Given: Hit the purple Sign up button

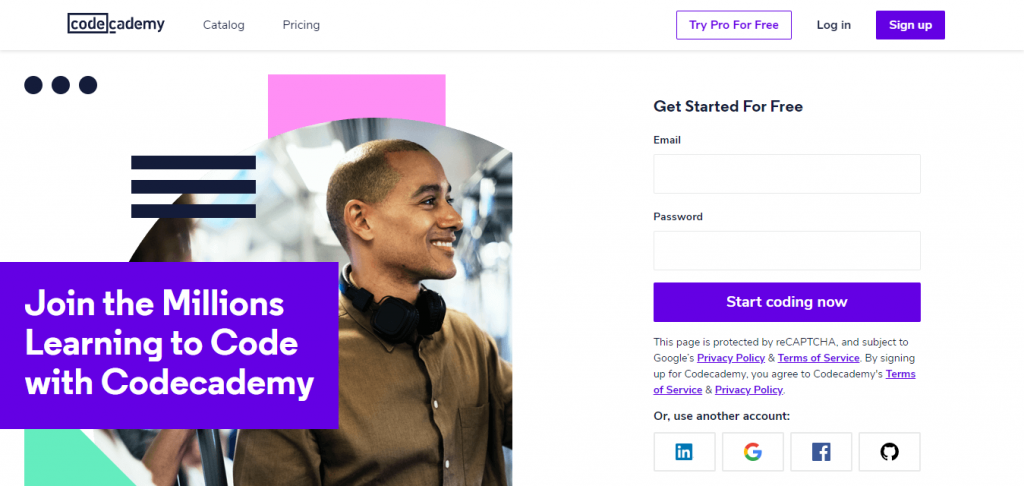Looking at the screenshot, I should click(910, 25).
